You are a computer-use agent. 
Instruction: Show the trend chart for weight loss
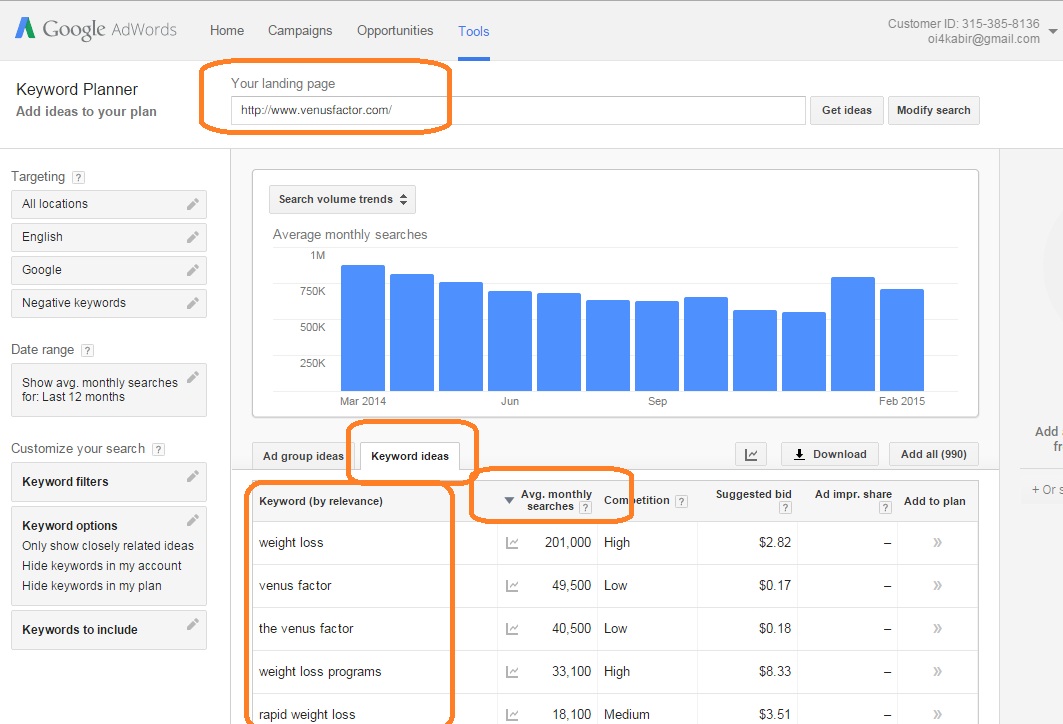[512, 543]
